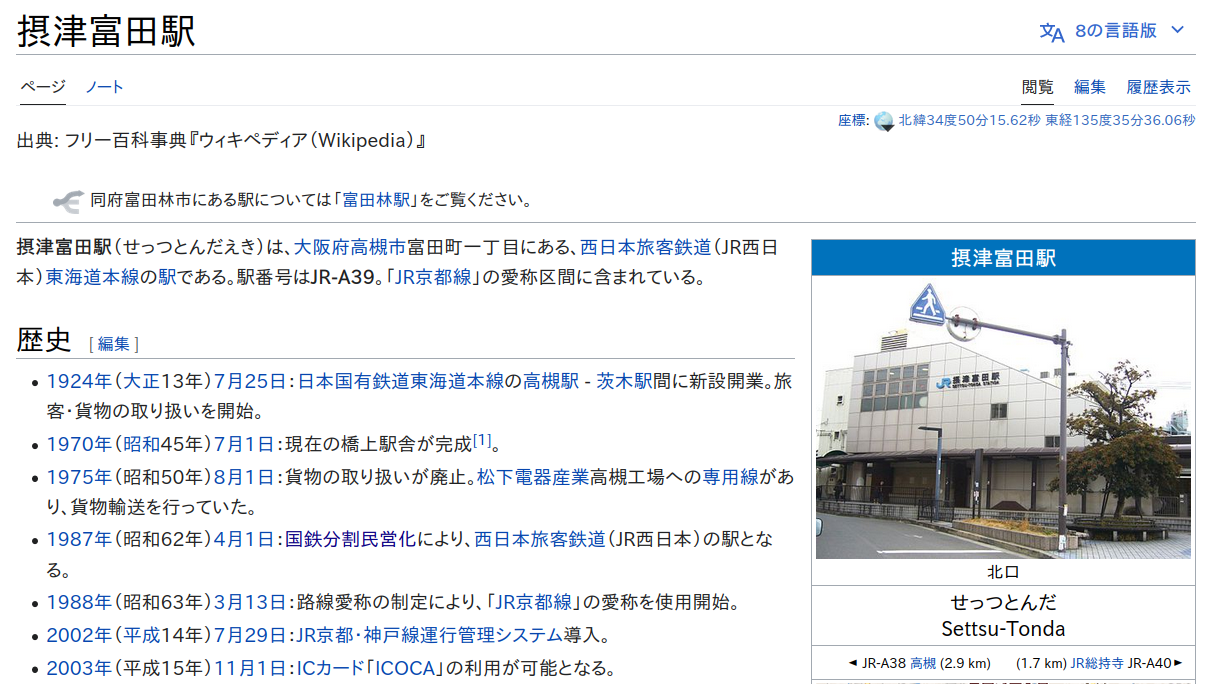The width and height of the screenshot is (1218, 684).
Task: Open the 履歴表示 tab
Action: coord(1158,87)
